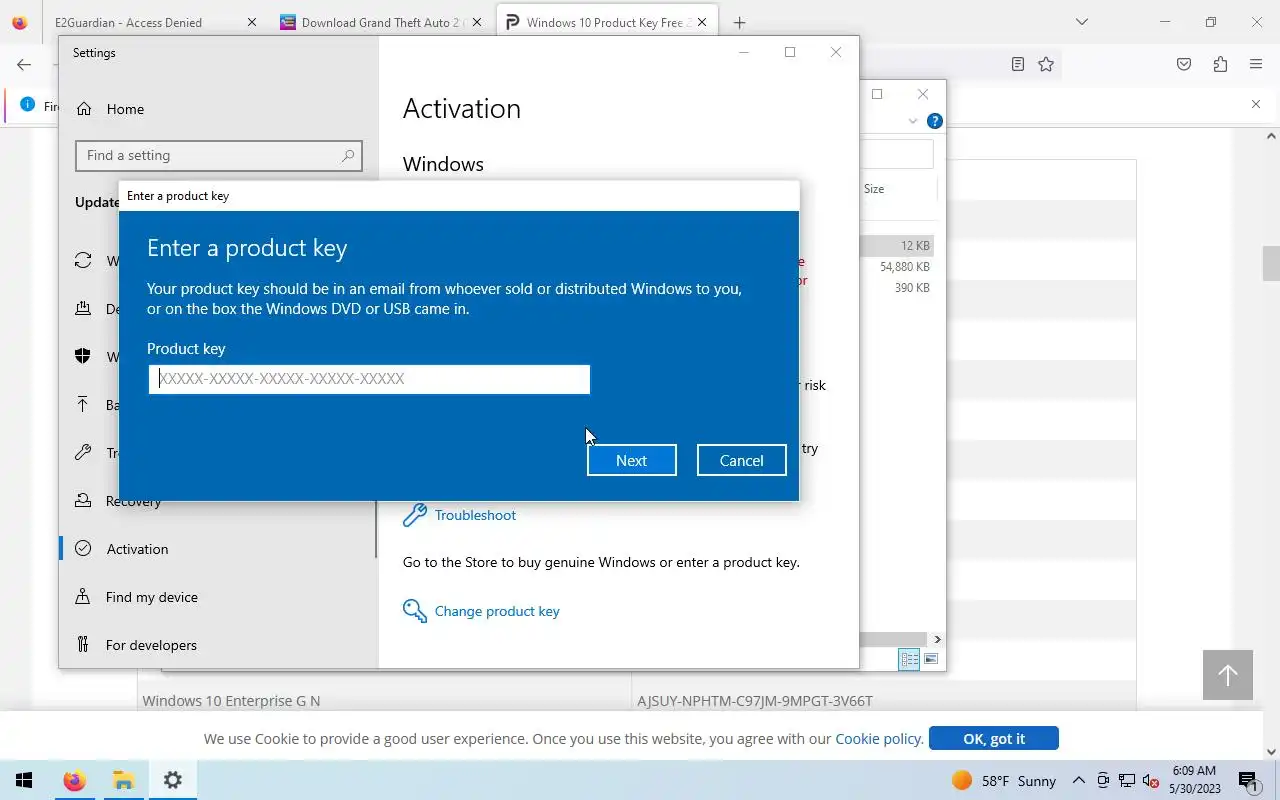Open Find my device settings

pos(151,597)
